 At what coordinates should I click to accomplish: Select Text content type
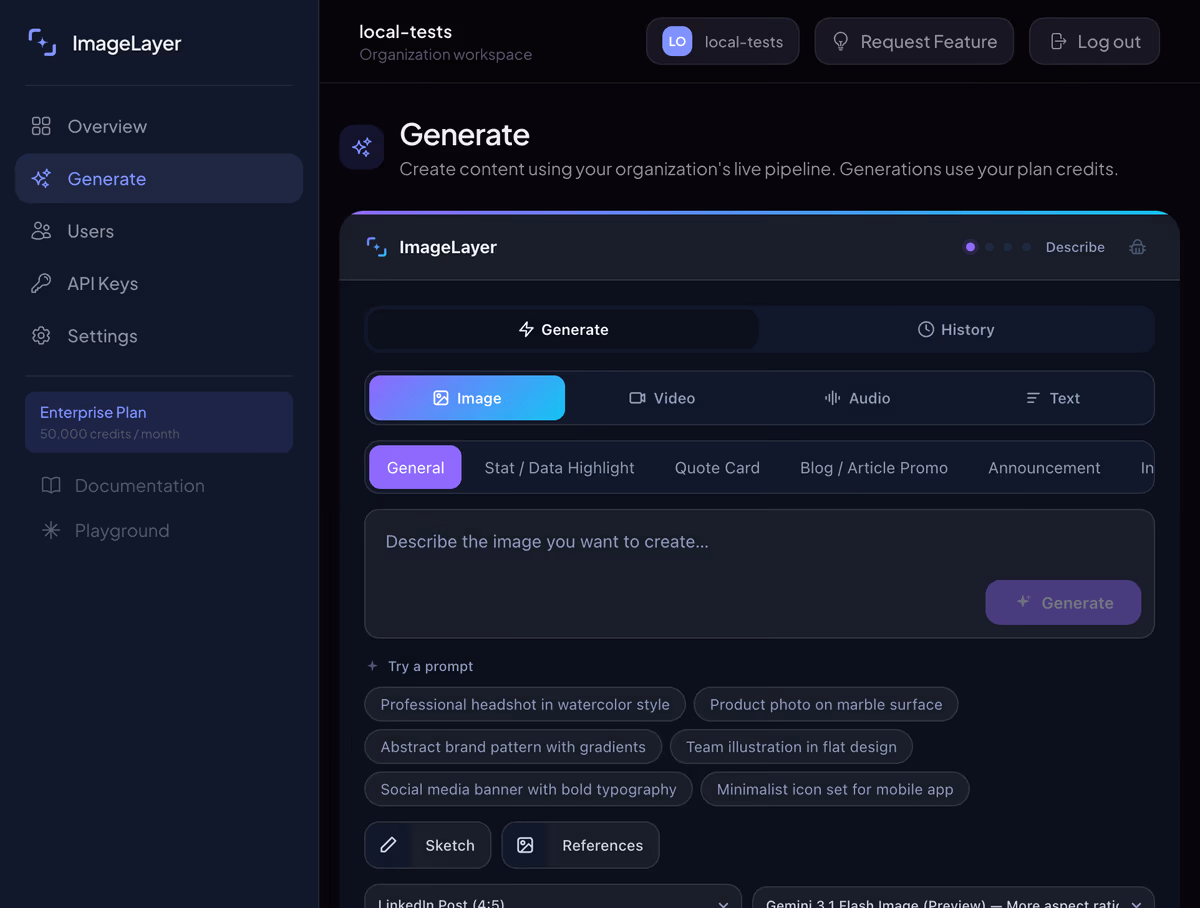(1052, 398)
